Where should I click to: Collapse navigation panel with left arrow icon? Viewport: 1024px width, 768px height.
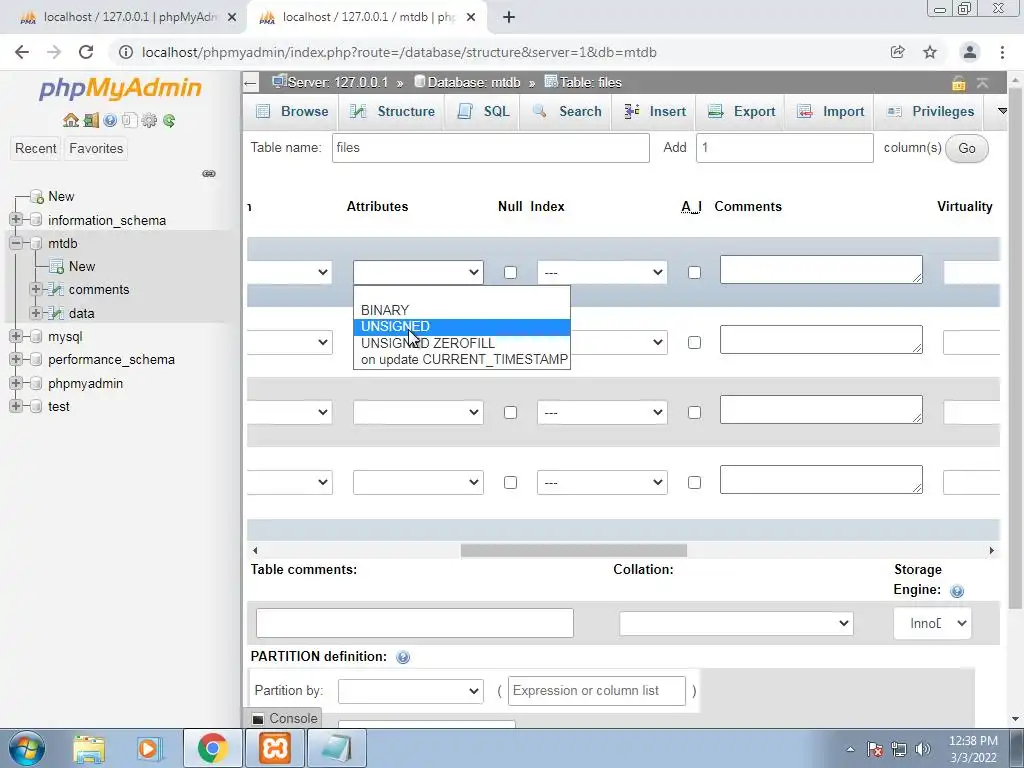coord(251,83)
